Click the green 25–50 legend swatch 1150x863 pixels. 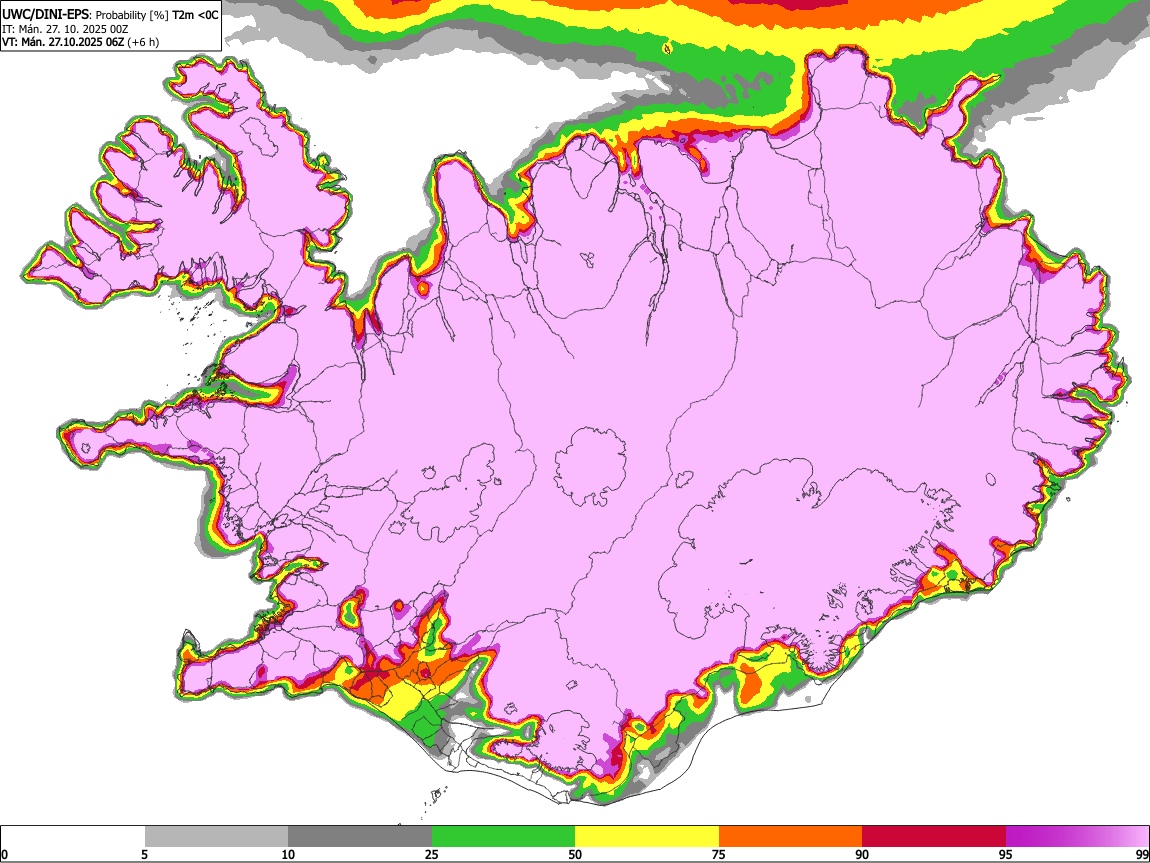[503, 836]
